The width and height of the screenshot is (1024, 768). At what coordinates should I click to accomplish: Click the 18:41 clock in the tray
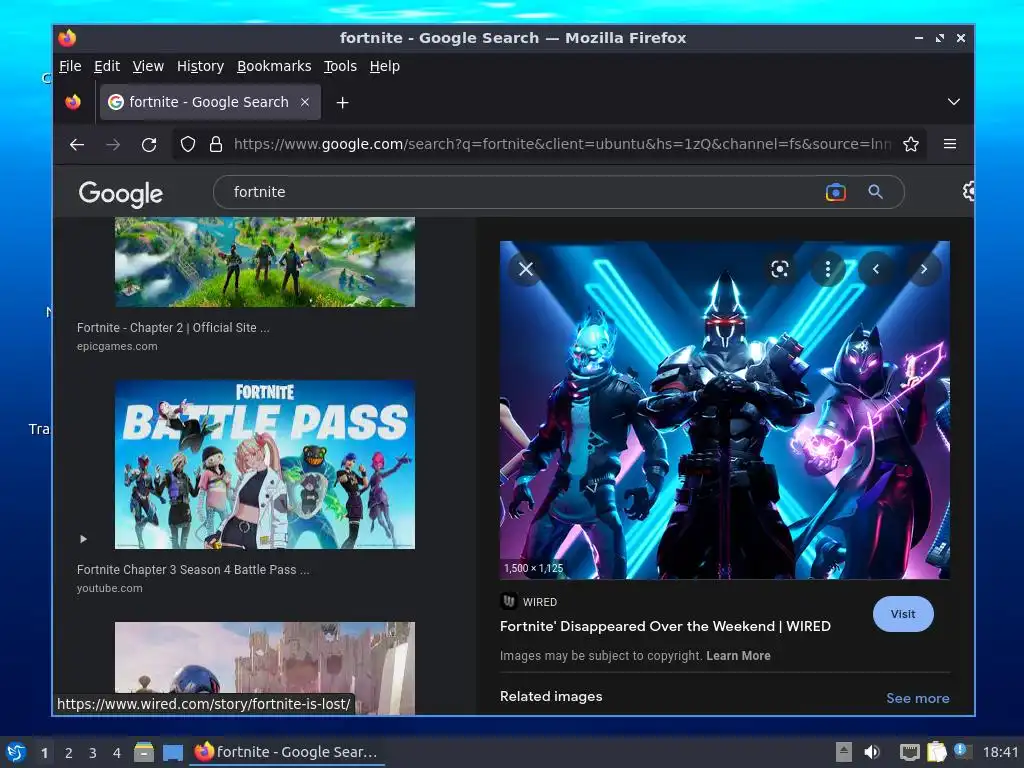1000,752
